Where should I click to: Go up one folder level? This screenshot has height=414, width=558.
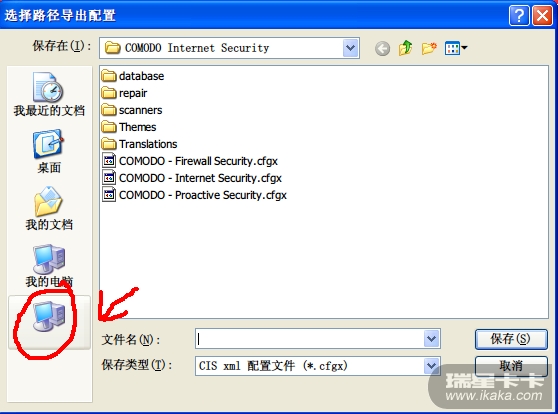pyautogui.click(x=405, y=48)
